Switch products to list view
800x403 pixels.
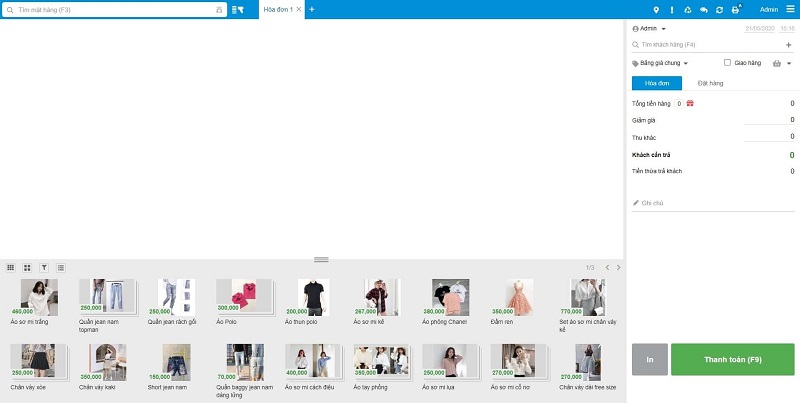tap(61, 268)
